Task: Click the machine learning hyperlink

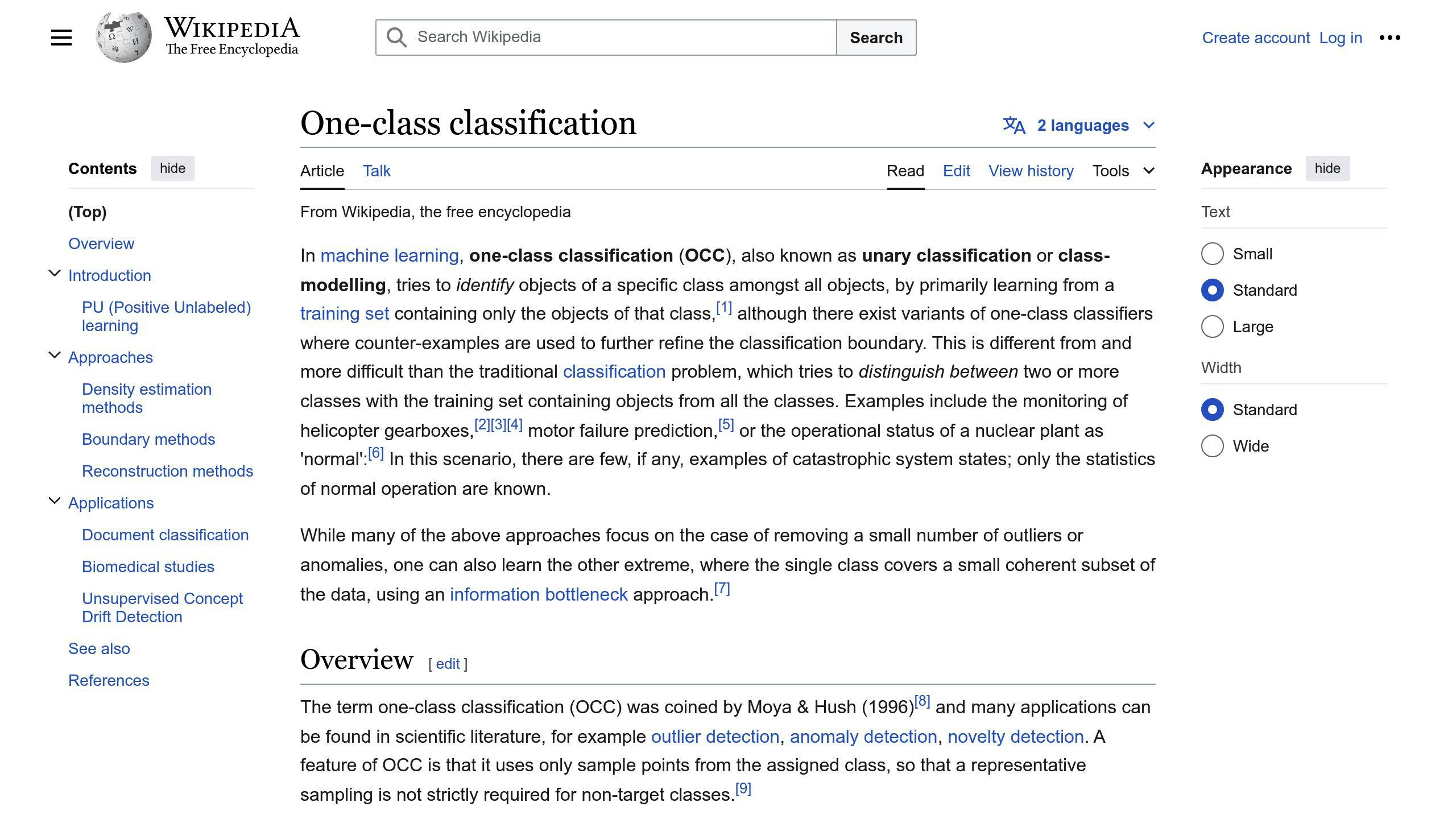Action: click(389, 255)
